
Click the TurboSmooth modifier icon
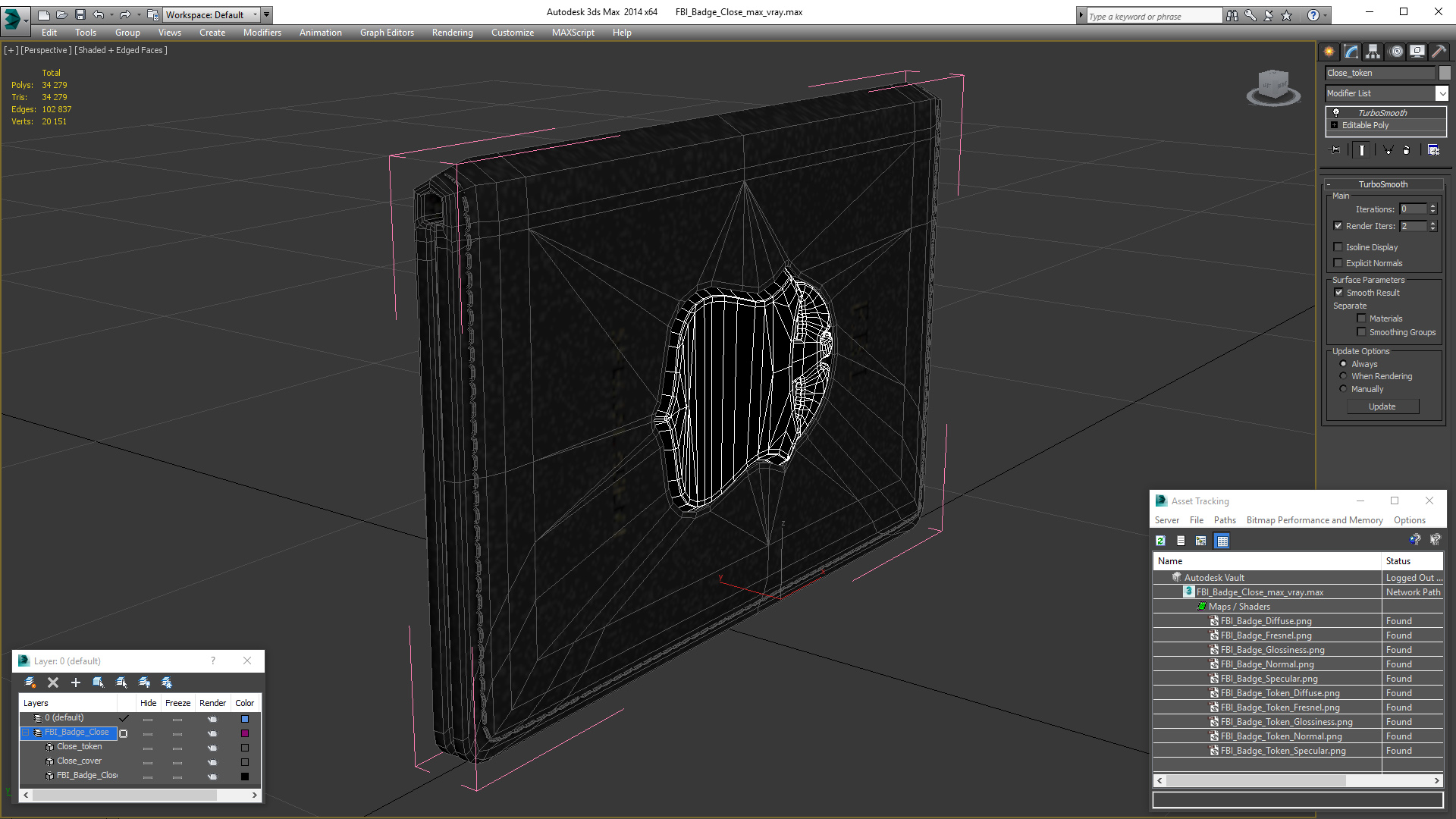coord(1336,111)
